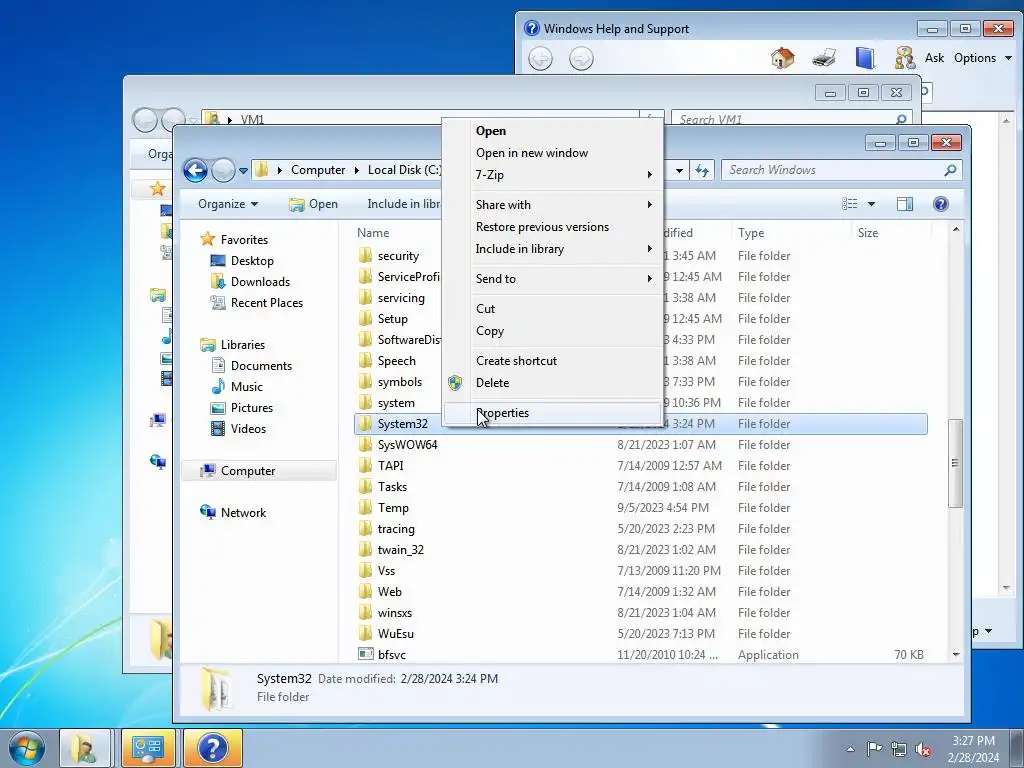Click the Forward arrow in Explorer
Image resolution: width=1024 pixels, height=768 pixels.
point(223,170)
